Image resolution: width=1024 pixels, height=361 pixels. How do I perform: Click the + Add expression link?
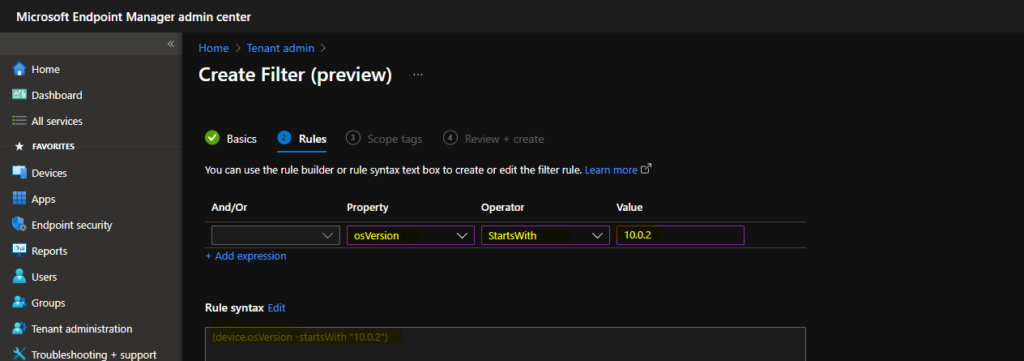(x=246, y=256)
